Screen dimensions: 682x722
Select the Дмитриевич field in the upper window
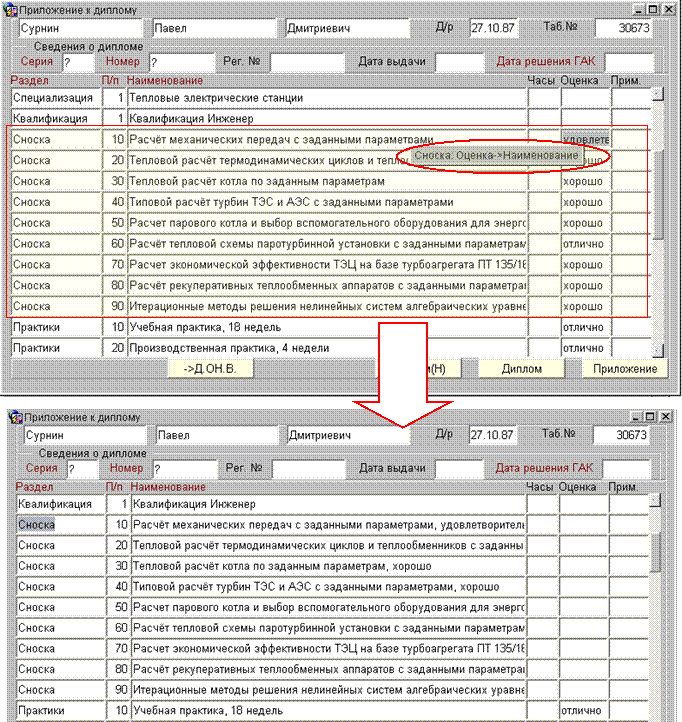point(347,28)
